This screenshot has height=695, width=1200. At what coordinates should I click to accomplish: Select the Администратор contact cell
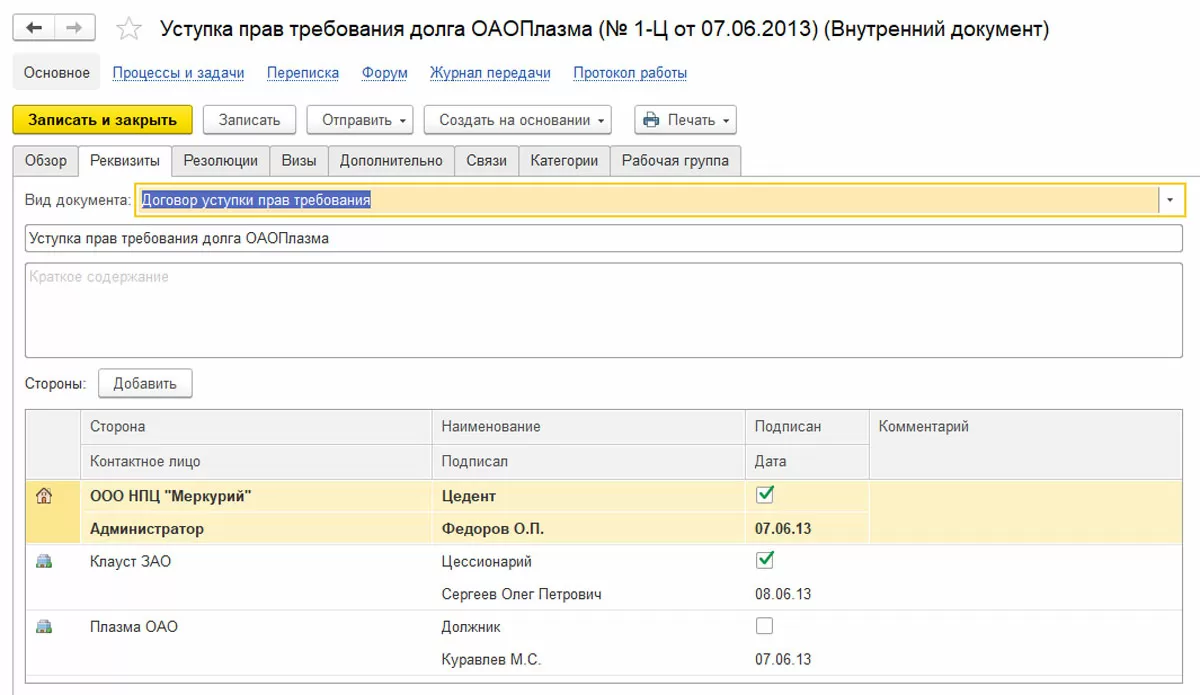click(x=255, y=528)
